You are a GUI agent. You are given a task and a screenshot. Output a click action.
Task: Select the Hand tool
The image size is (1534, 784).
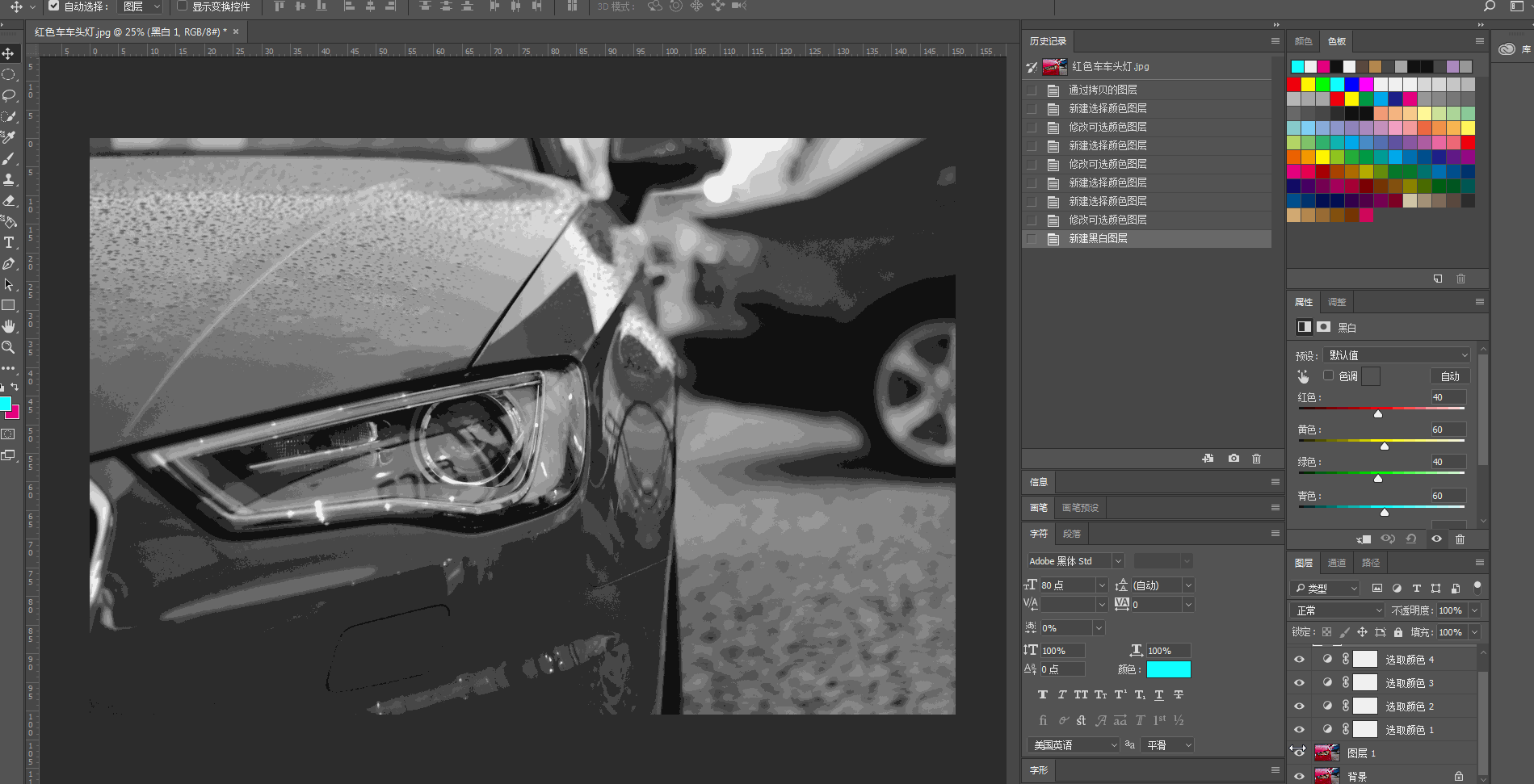point(9,326)
